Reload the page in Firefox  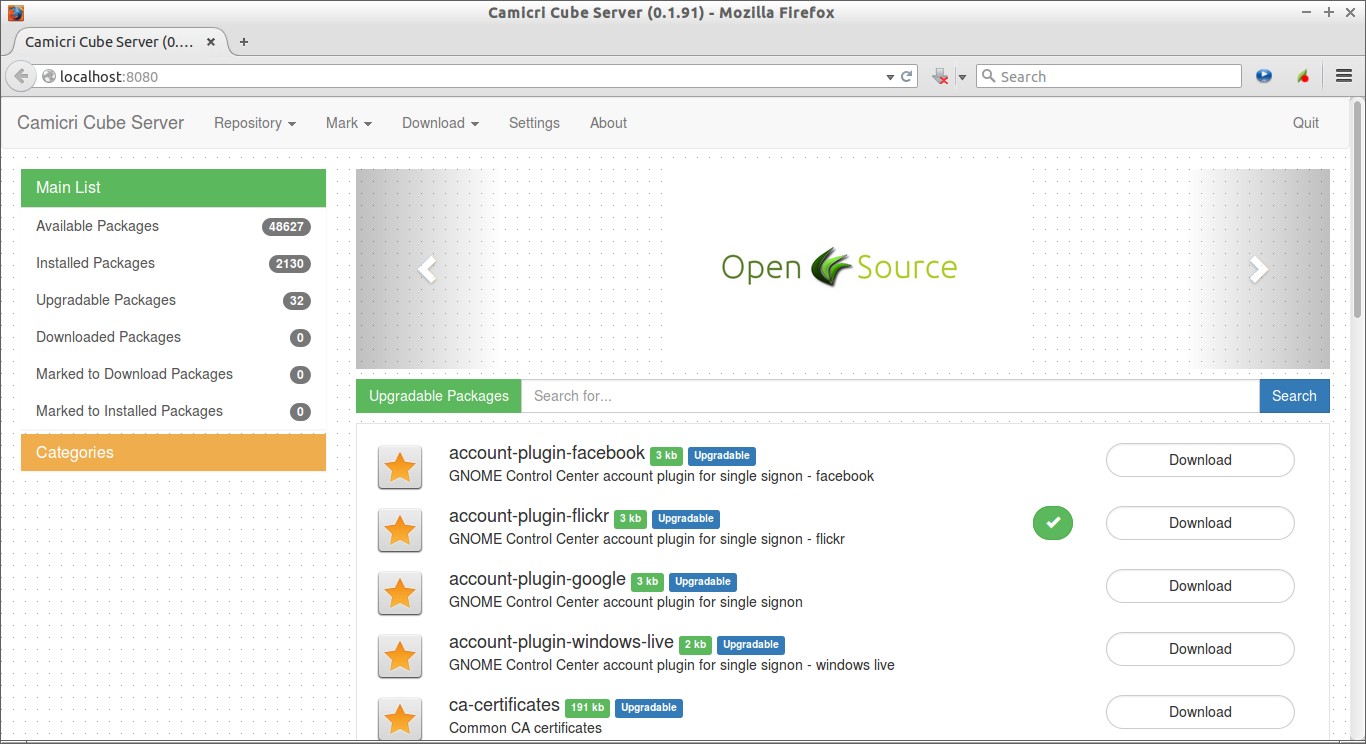pyautogui.click(x=907, y=76)
